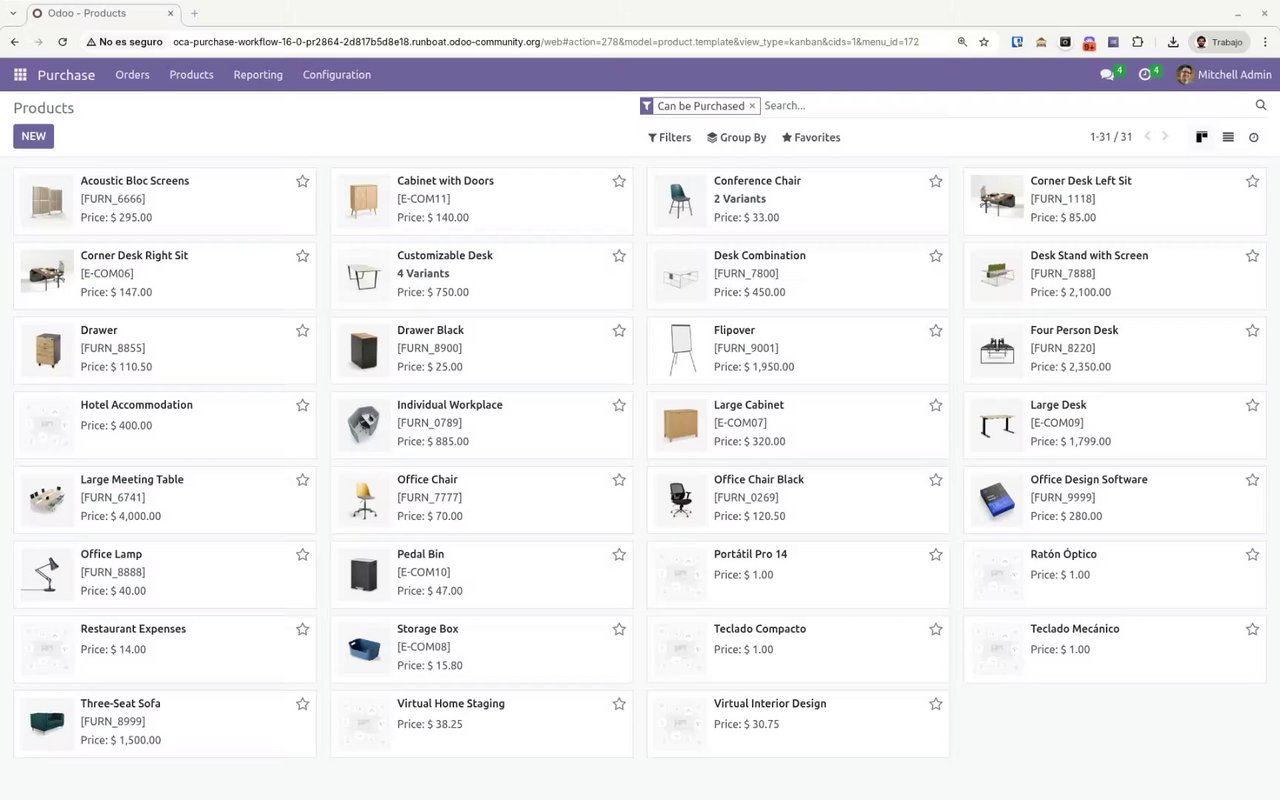This screenshot has width=1280, height=800.
Task: Open the Virtual Interior Design product
Action: (x=798, y=722)
